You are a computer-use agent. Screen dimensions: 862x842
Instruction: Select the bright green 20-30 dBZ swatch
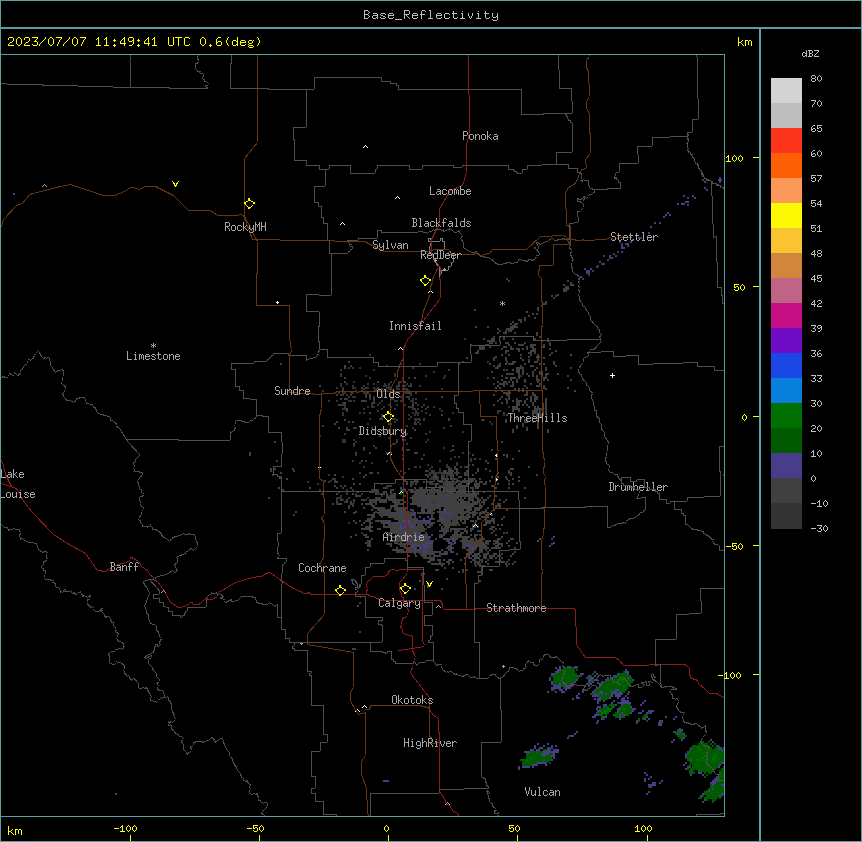pyautogui.click(x=786, y=416)
